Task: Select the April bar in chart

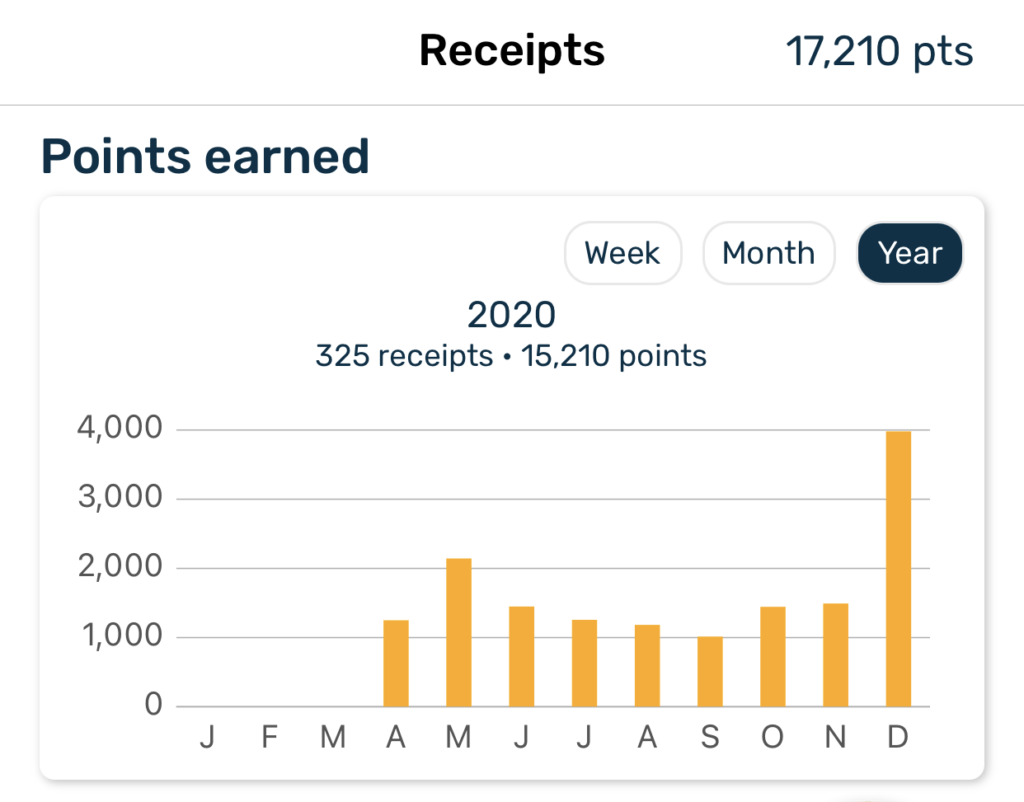Action: [x=396, y=663]
